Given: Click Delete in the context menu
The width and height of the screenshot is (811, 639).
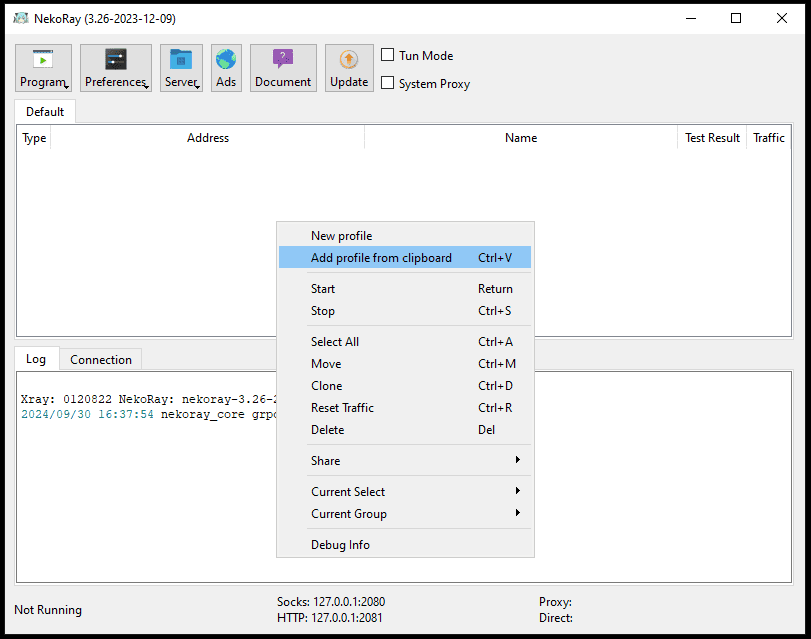Looking at the screenshot, I should point(405,429).
